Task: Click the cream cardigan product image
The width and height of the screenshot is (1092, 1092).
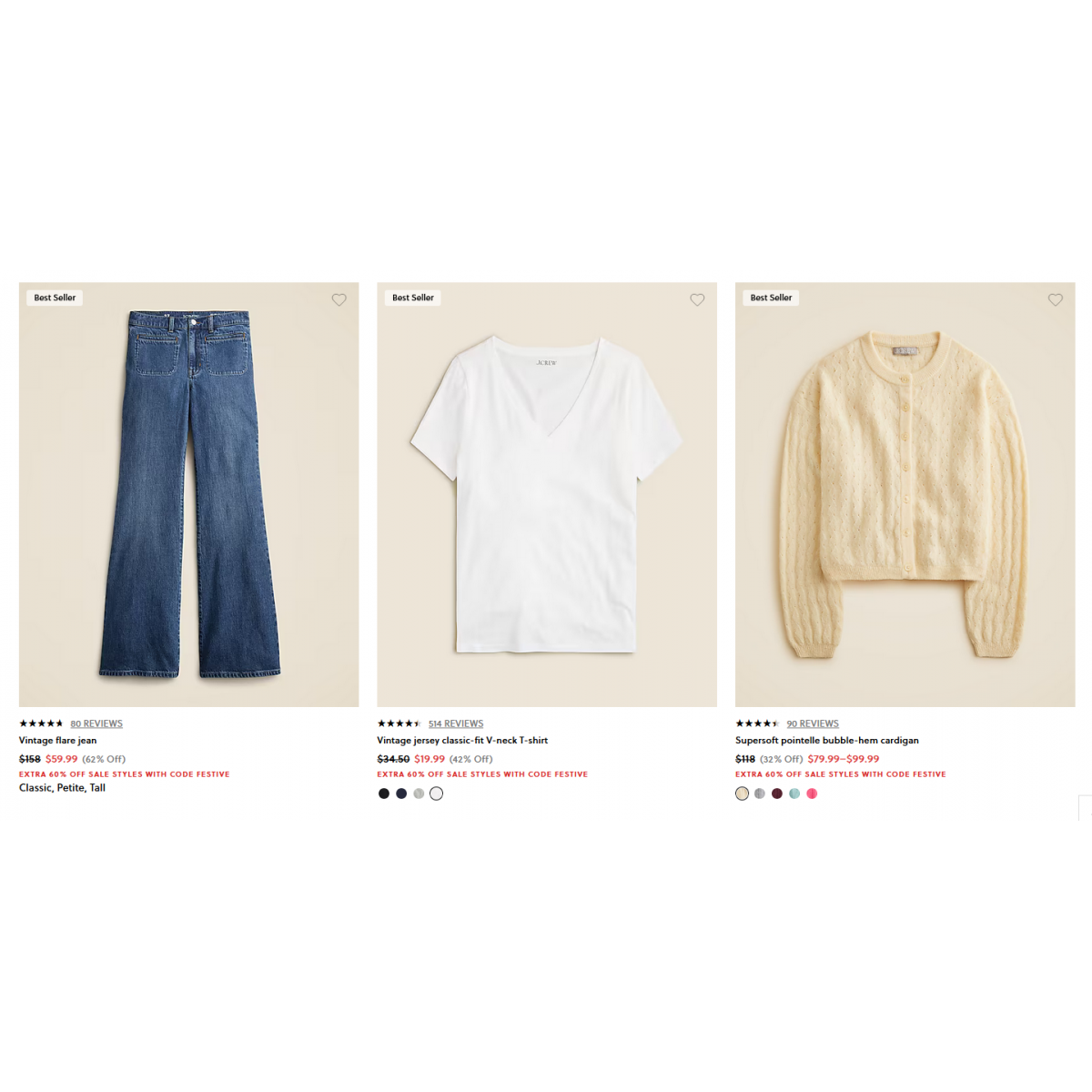Action: [x=905, y=494]
